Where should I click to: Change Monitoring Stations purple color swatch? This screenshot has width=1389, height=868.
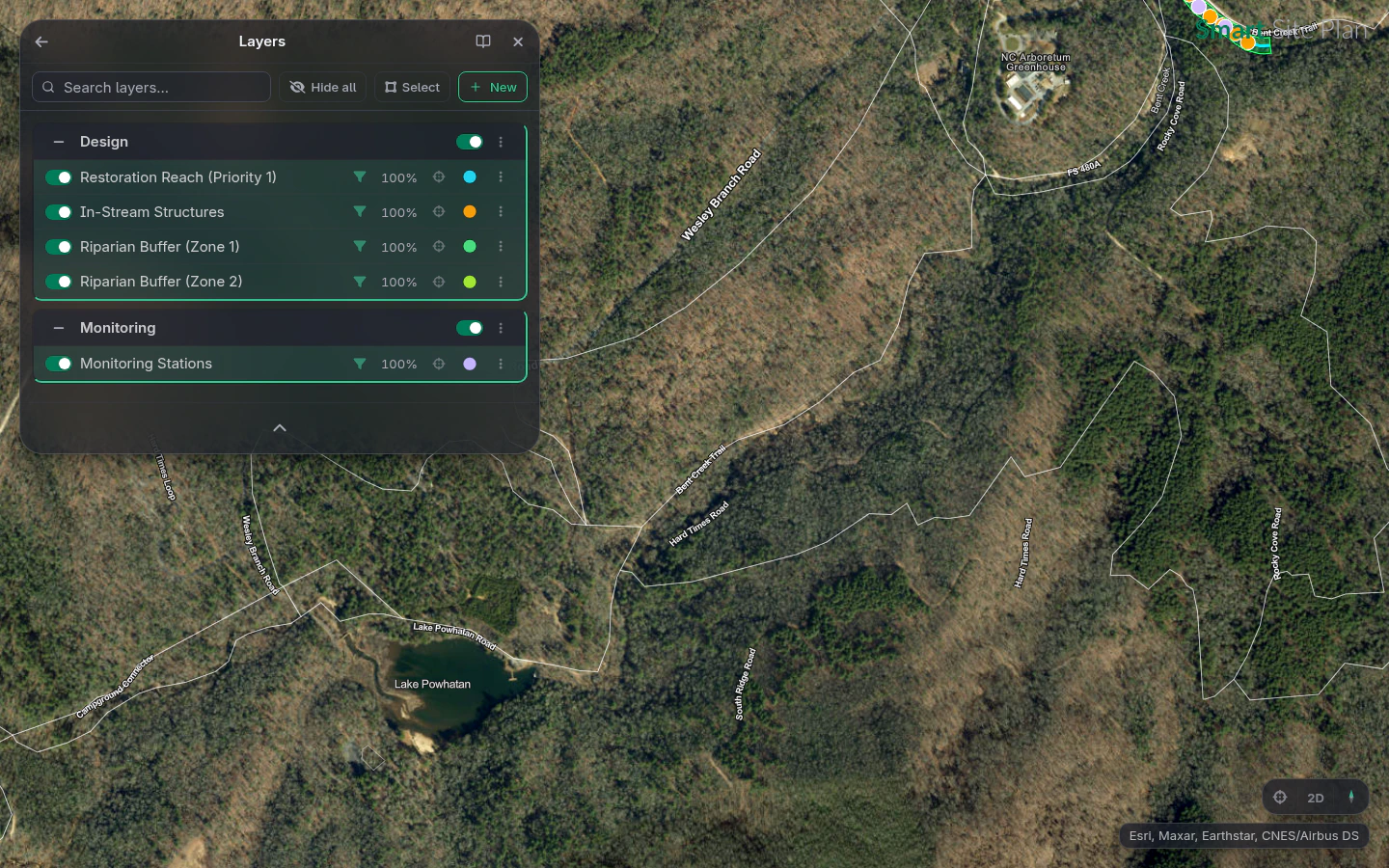click(x=470, y=364)
